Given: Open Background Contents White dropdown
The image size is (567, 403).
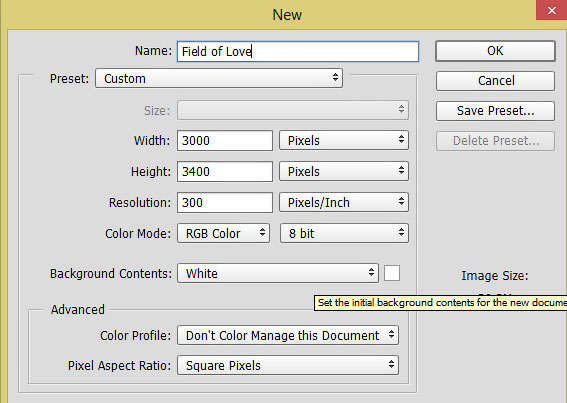Looking at the screenshot, I should [278, 273].
